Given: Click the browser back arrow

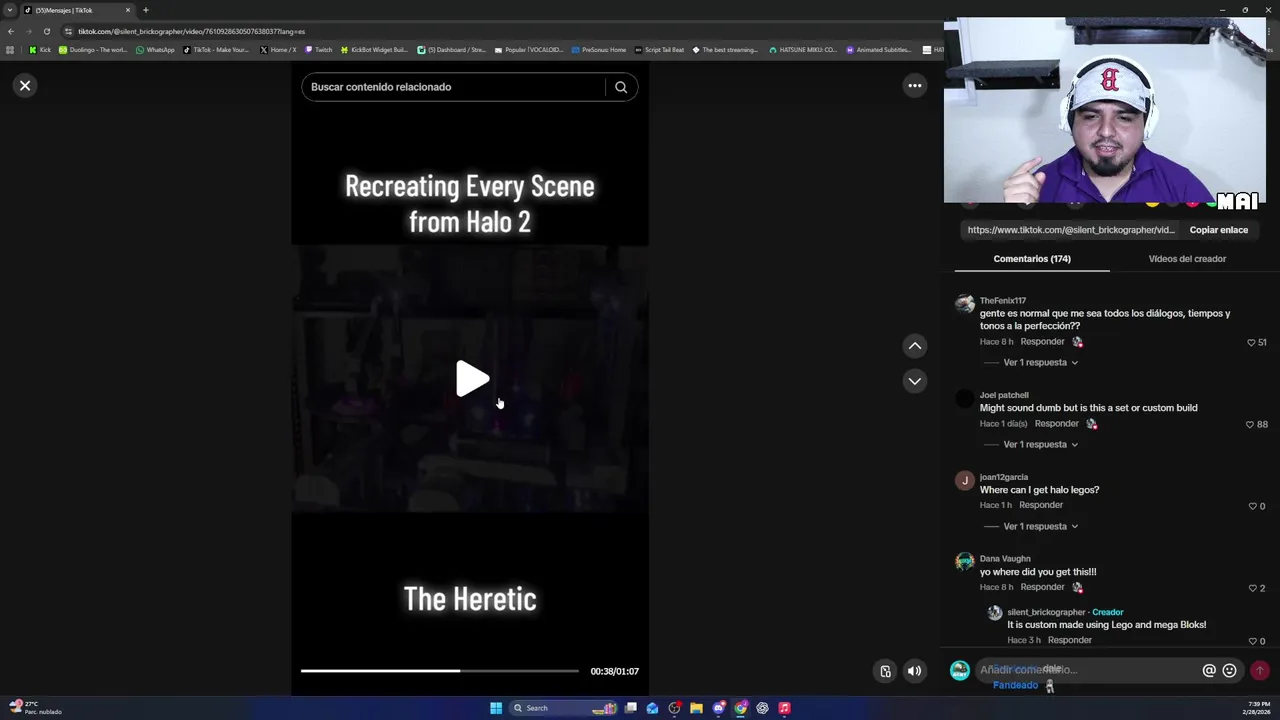Looking at the screenshot, I should [x=11, y=31].
